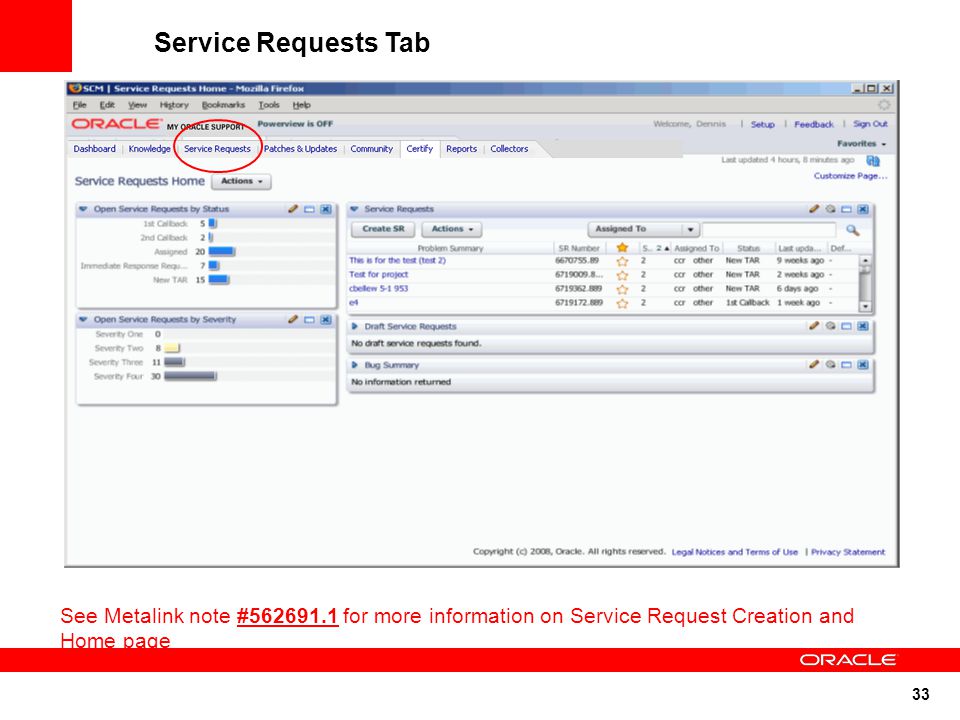The height and width of the screenshot is (720, 960).
Task: Open the Knowledge tab
Action: pyautogui.click(x=149, y=149)
